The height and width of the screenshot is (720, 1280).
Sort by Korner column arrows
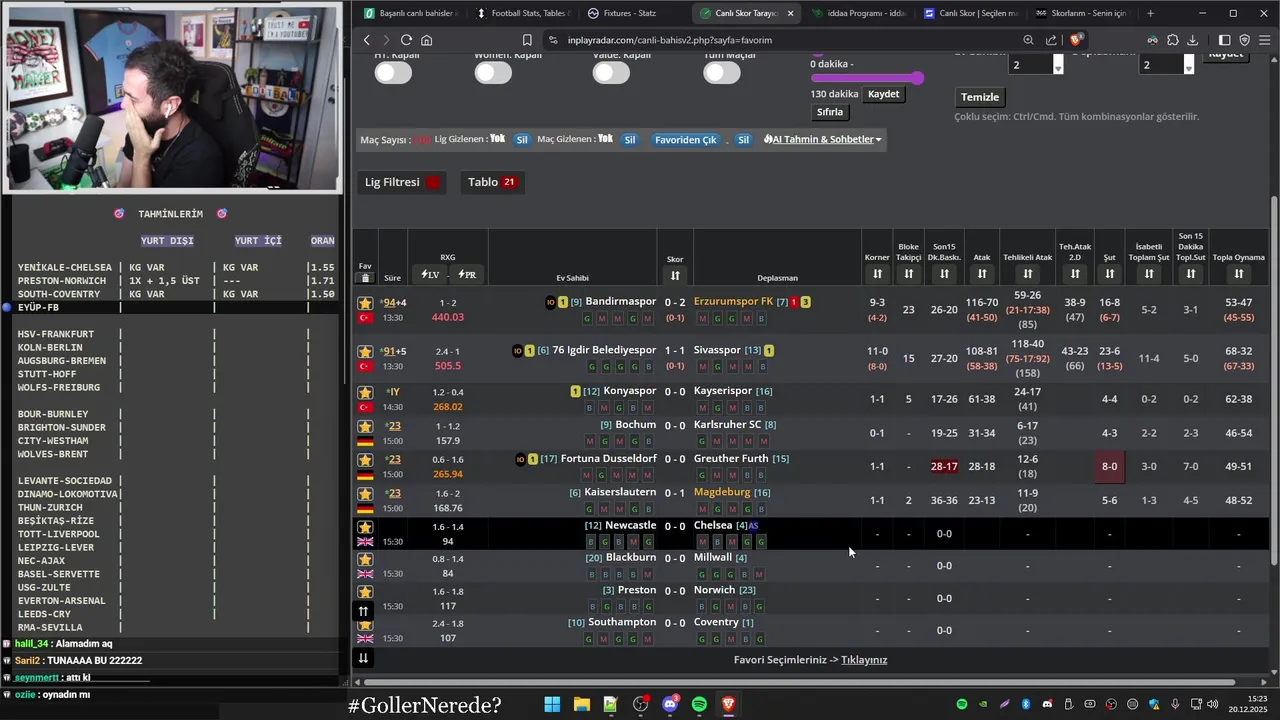point(877,274)
